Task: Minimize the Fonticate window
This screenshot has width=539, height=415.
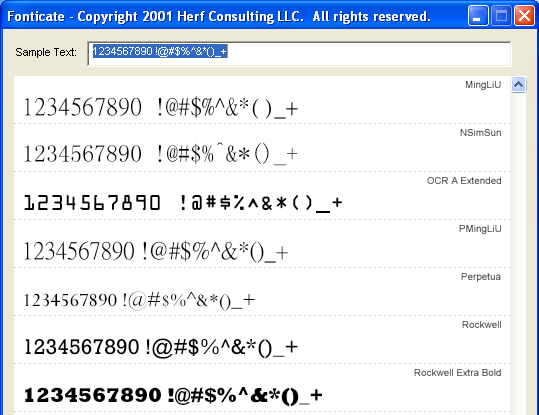Action: coord(478,16)
